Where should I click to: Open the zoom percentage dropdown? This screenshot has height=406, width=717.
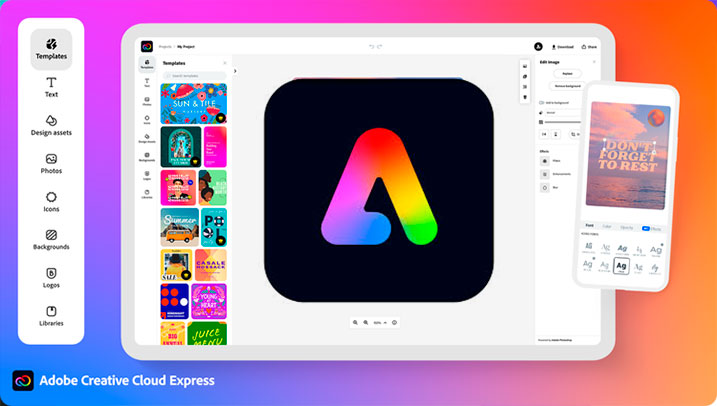coord(380,322)
